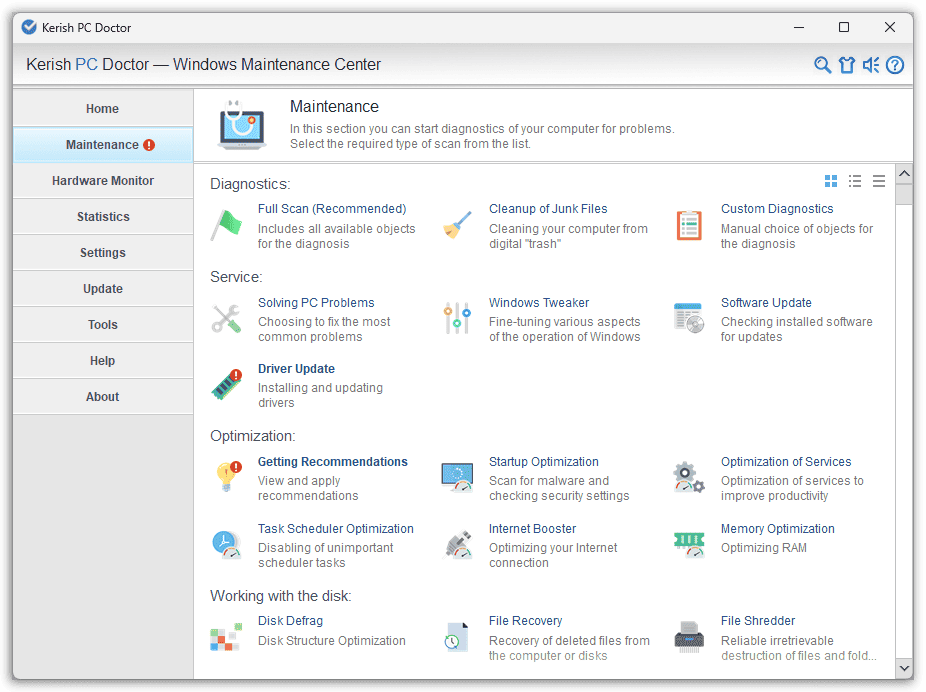Open the Update section
926x692 pixels.
(x=103, y=289)
